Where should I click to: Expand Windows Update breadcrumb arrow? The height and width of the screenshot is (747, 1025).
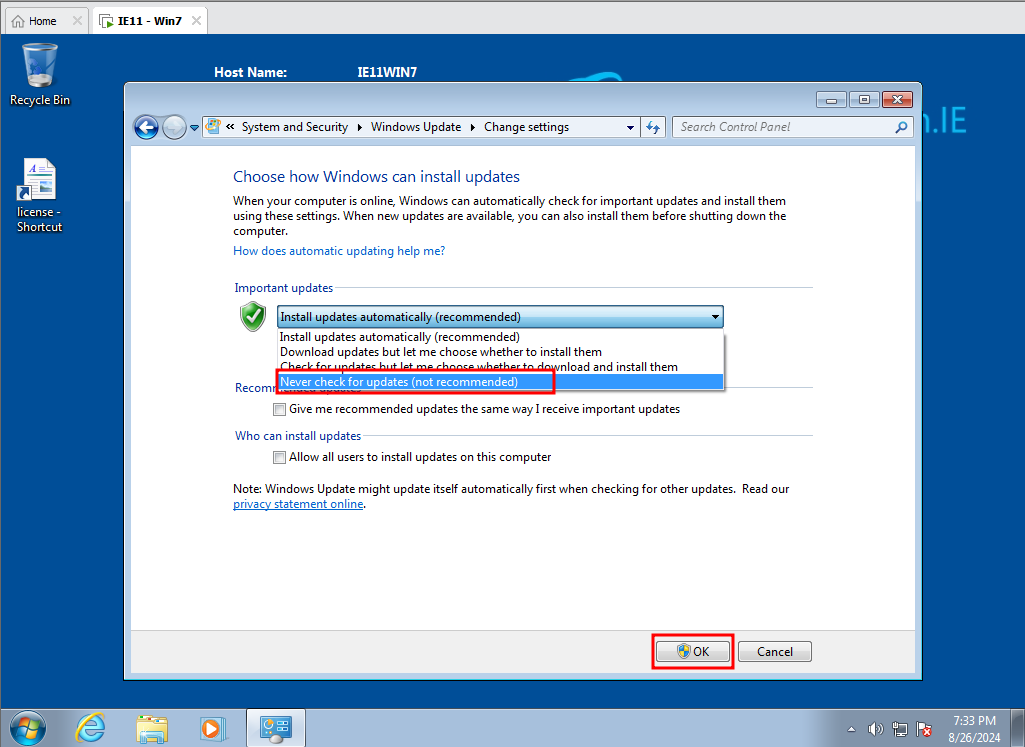click(473, 127)
